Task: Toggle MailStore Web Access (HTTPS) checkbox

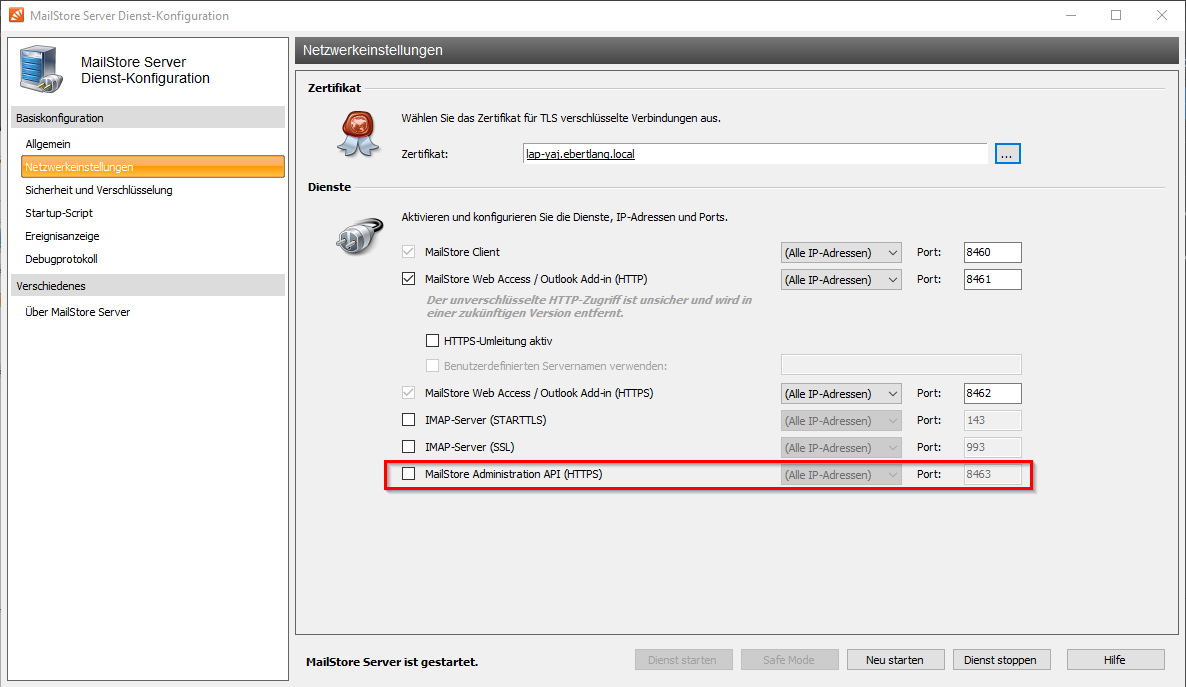Action: coord(408,393)
